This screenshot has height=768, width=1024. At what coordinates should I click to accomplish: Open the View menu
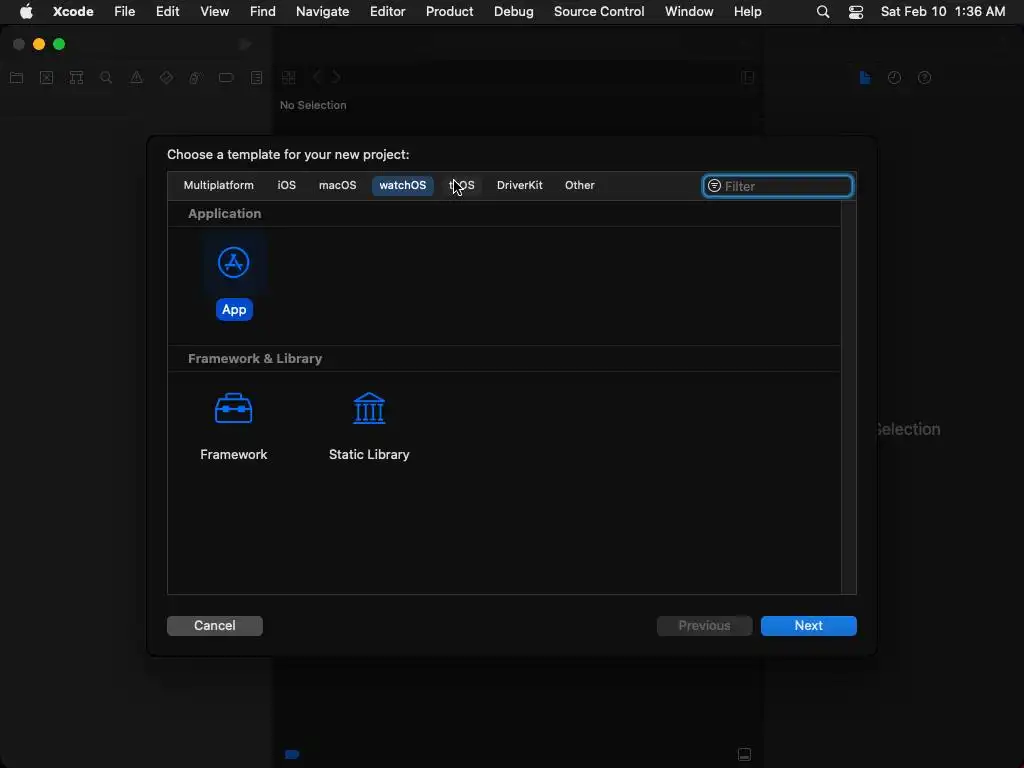pyautogui.click(x=214, y=12)
